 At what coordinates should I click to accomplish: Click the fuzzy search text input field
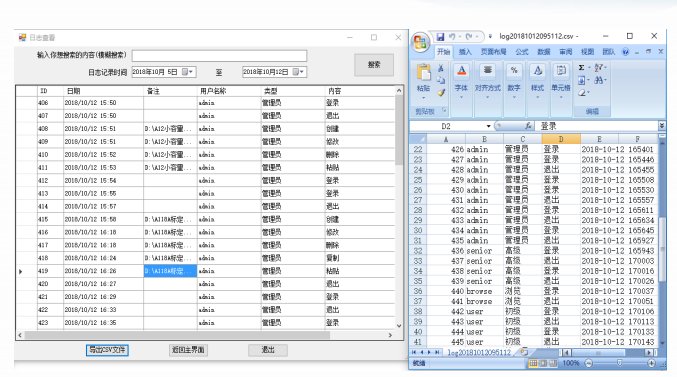[x=219, y=56]
